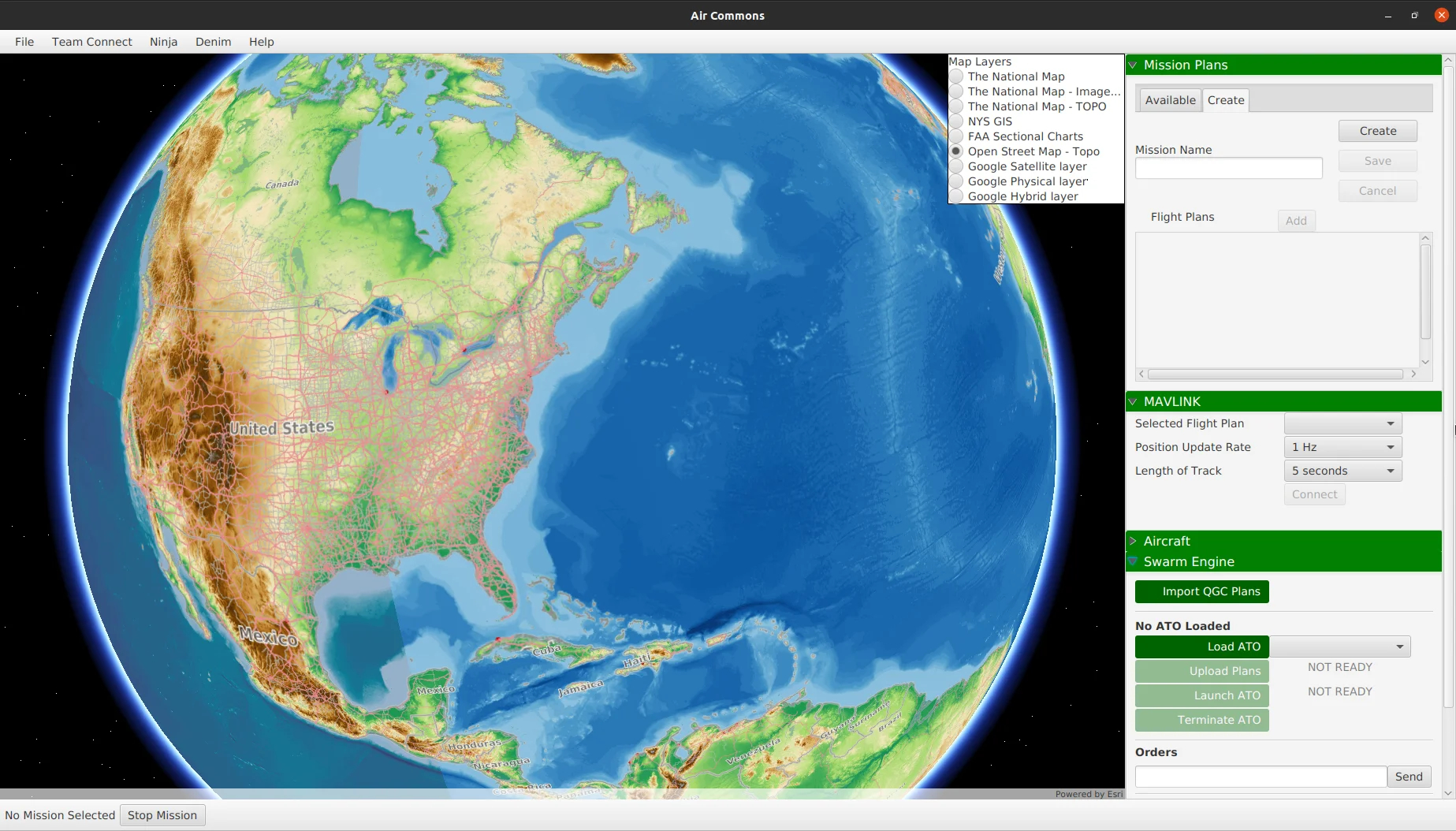Click the Terminate ATO button
The height and width of the screenshot is (831, 1456).
point(1201,721)
